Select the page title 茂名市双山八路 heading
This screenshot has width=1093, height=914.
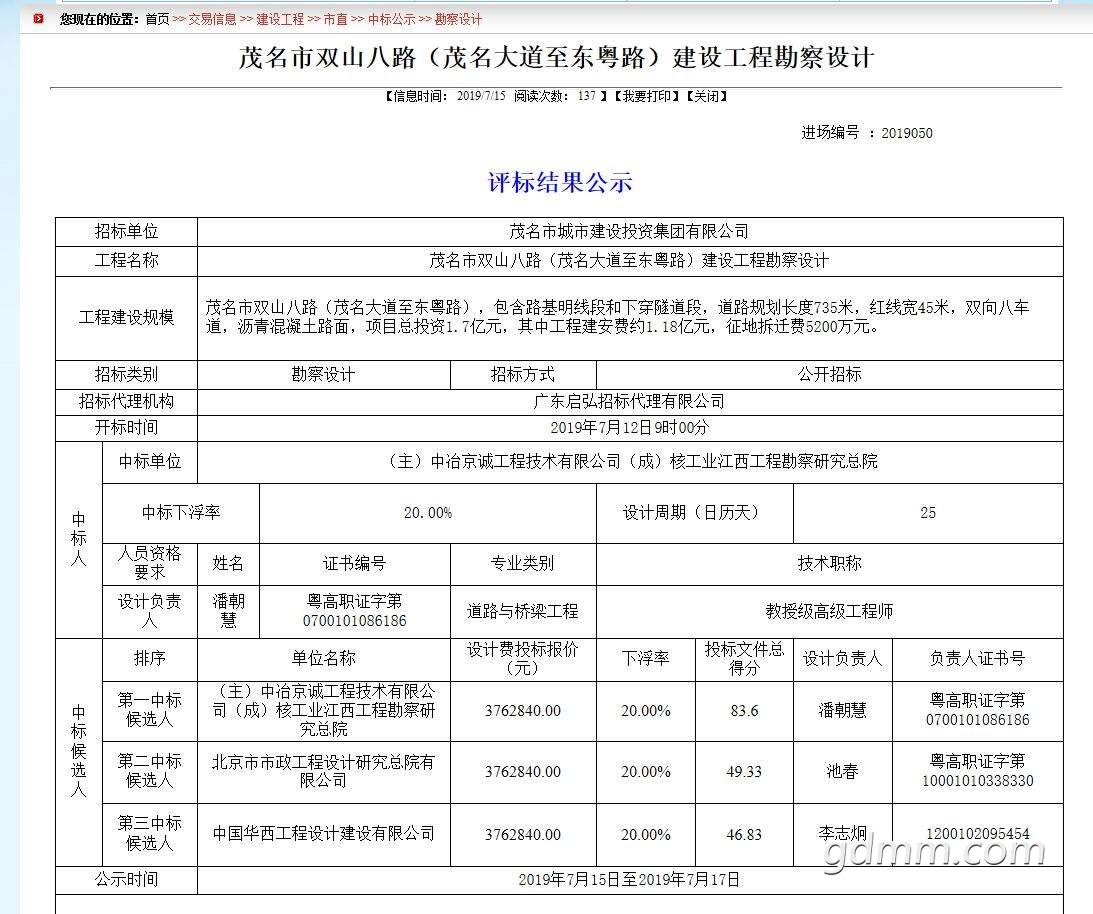tap(556, 57)
